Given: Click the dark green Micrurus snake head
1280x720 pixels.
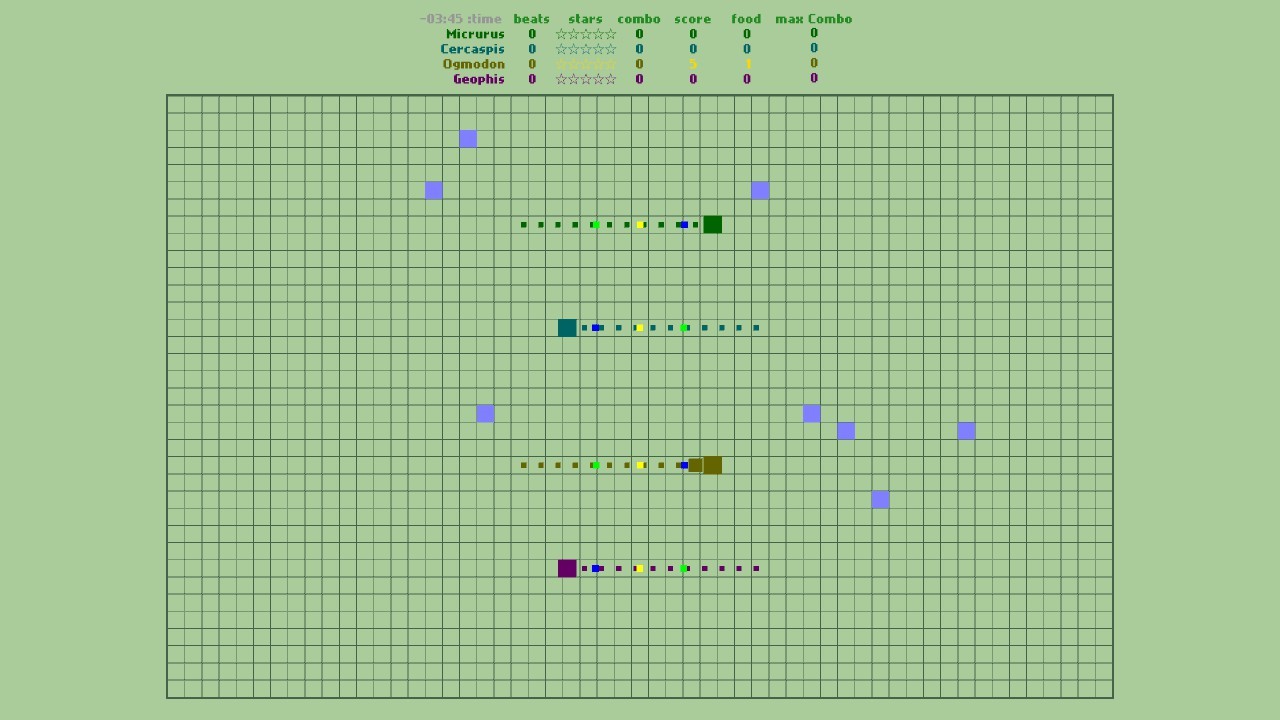Looking at the screenshot, I should [712, 224].
